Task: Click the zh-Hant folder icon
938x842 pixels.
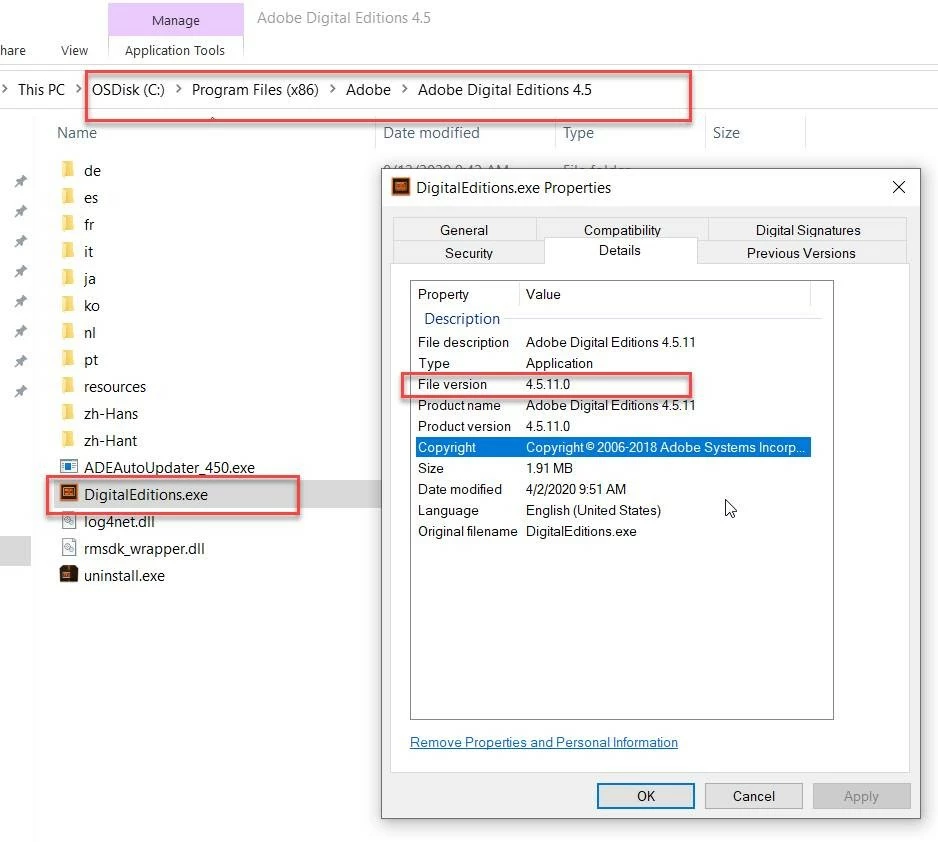Action: pos(68,440)
